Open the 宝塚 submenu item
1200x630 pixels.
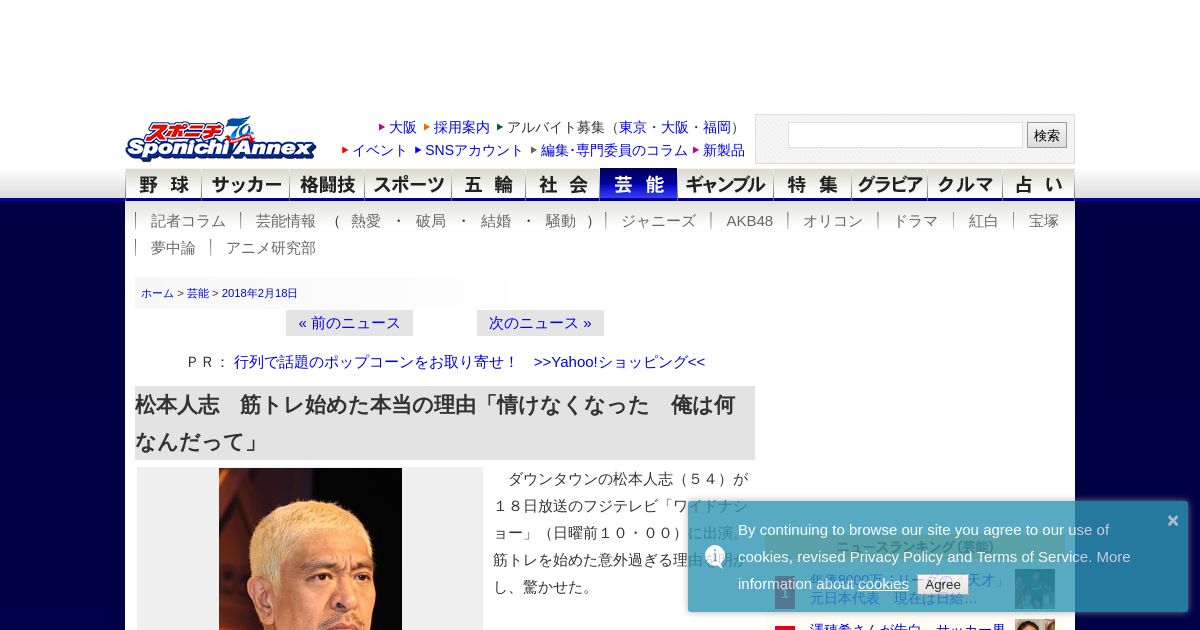coord(1043,221)
